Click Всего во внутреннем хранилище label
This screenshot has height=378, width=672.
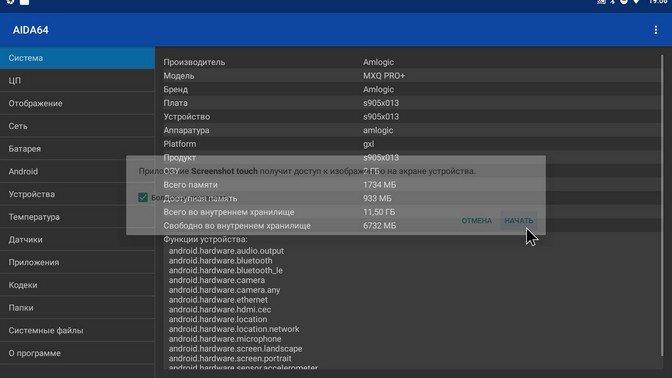[x=229, y=212]
